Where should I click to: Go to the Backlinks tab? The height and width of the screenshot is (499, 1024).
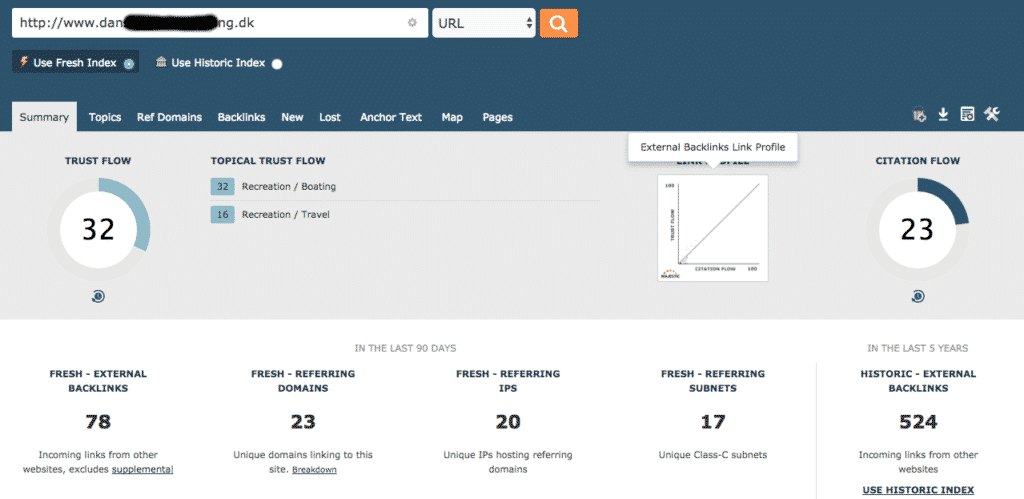coord(242,117)
